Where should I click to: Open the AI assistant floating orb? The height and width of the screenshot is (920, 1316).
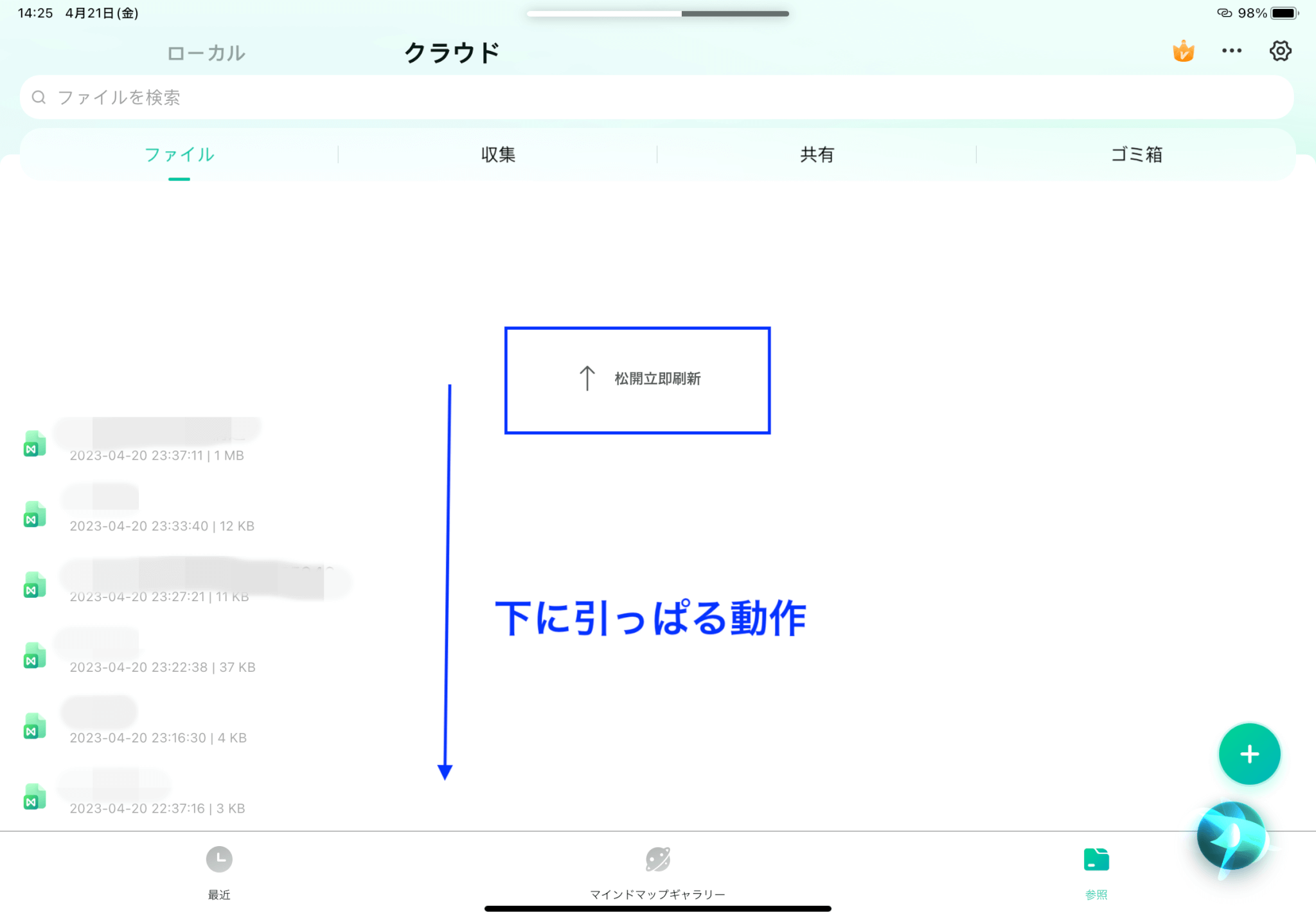click(x=1231, y=836)
